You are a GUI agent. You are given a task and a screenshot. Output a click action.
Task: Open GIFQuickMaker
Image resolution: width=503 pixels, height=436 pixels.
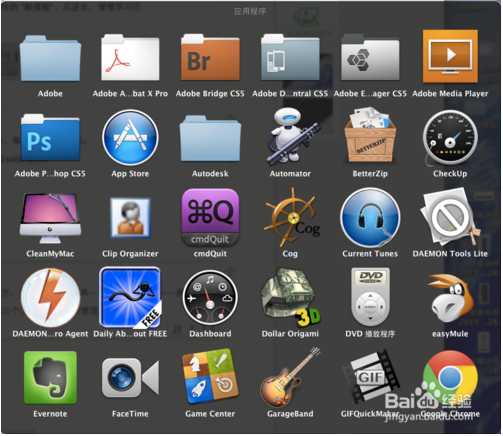click(x=371, y=377)
